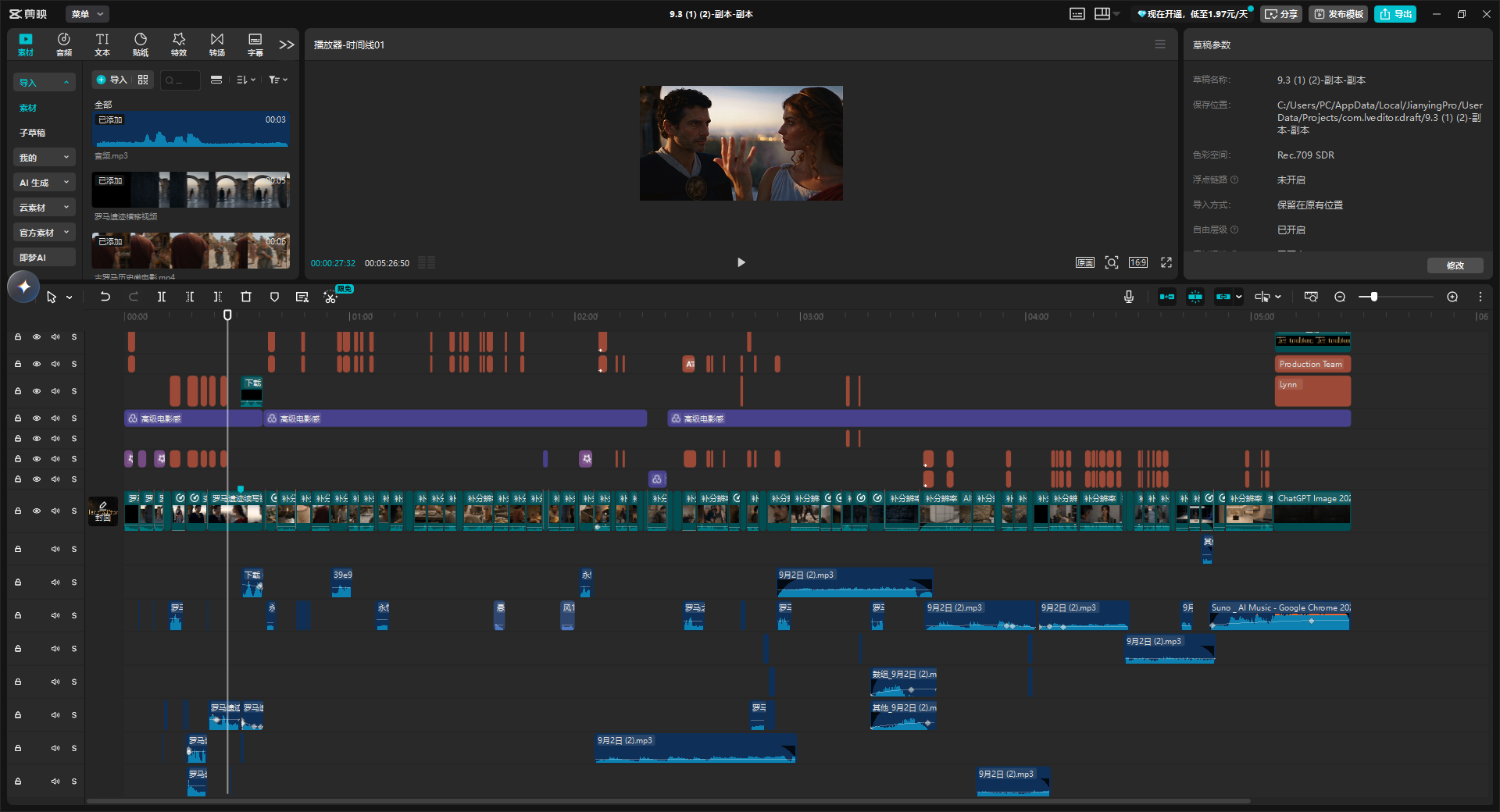Expand the 云素材 sidebar section

tap(45, 208)
